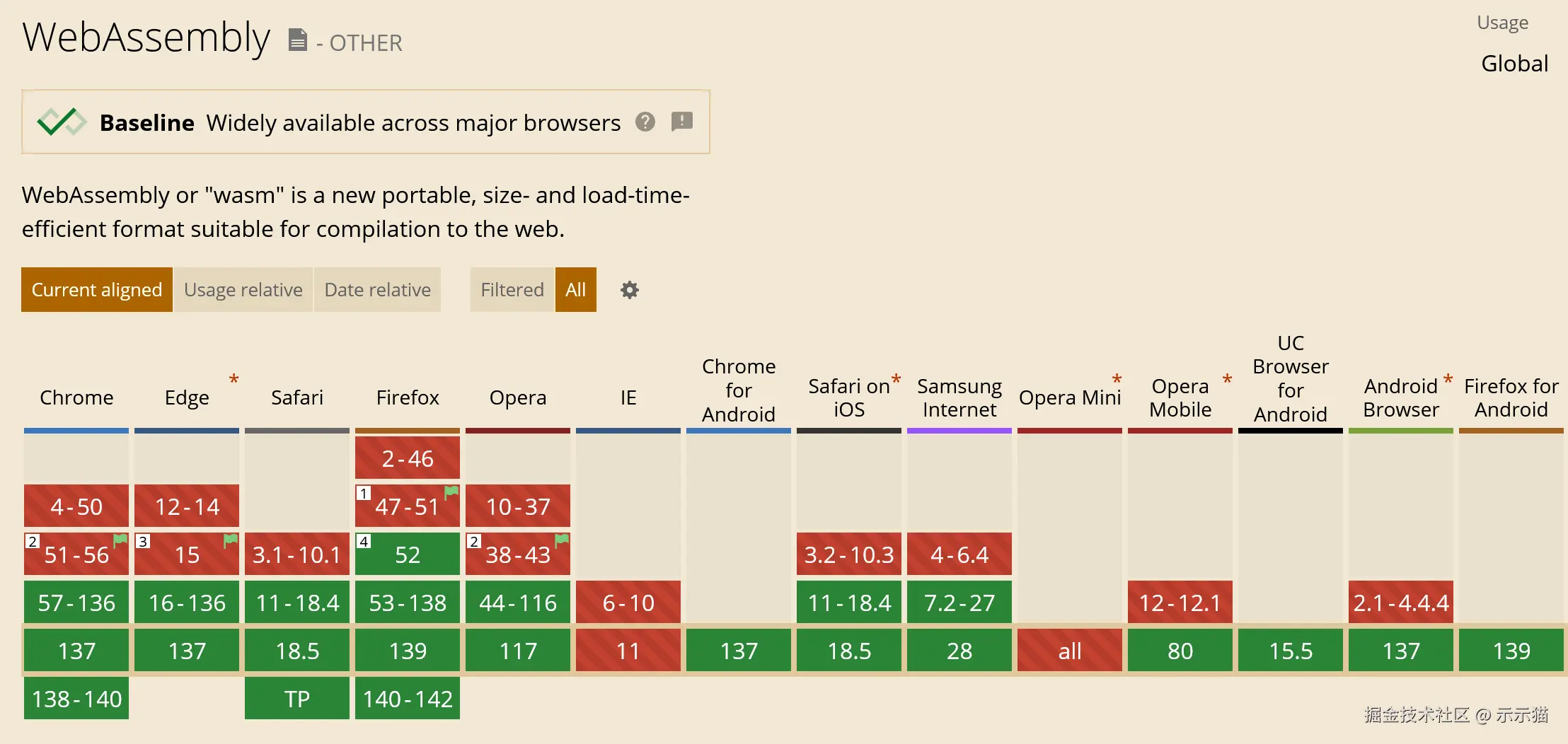The width and height of the screenshot is (1568, 744).
Task: Click the red Opera Mini all cell
Action: pos(1070,651)
